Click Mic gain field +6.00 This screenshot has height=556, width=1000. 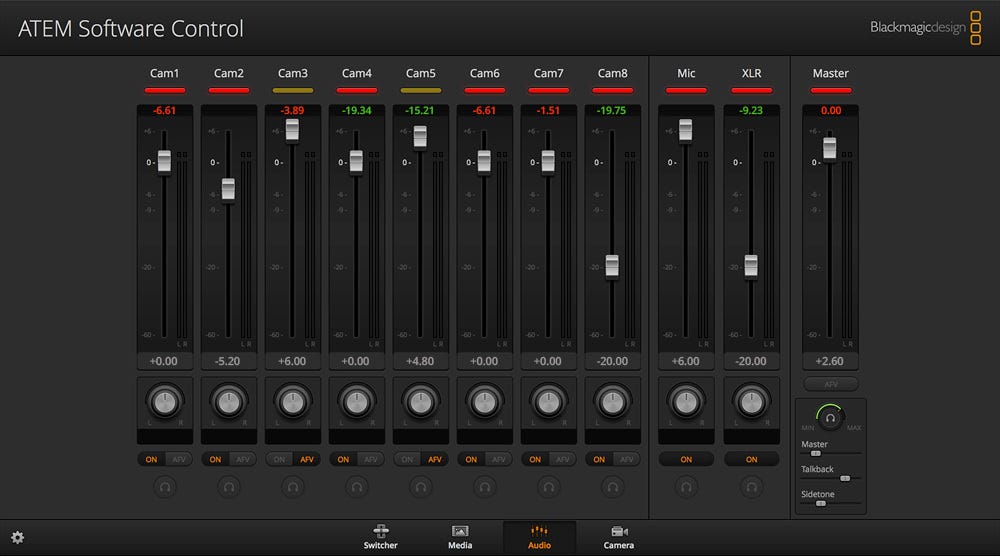click(x=686, y=362)
